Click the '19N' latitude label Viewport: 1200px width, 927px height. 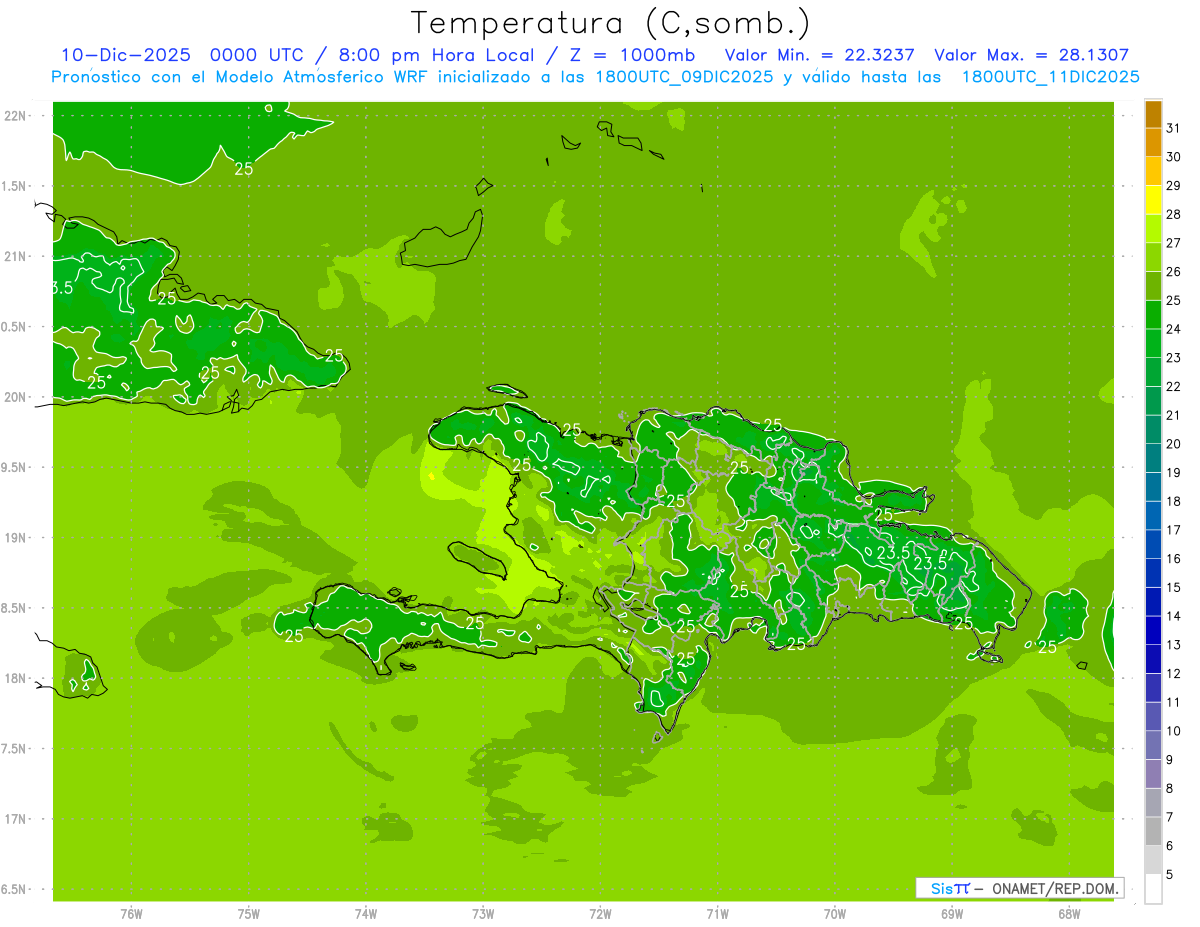tap(14, 538)
